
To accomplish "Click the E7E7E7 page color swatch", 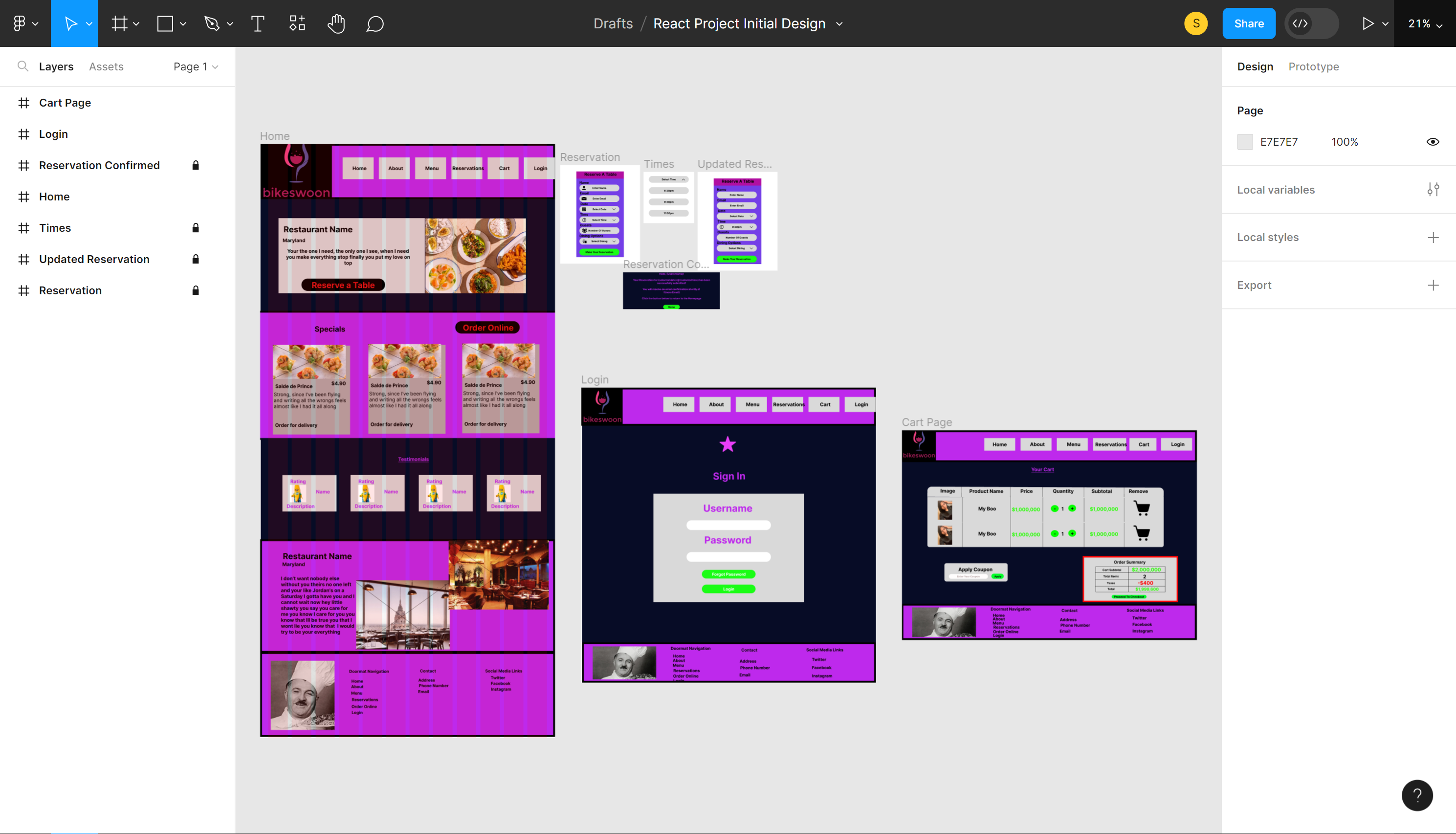I will click(x=1245, y=142).
